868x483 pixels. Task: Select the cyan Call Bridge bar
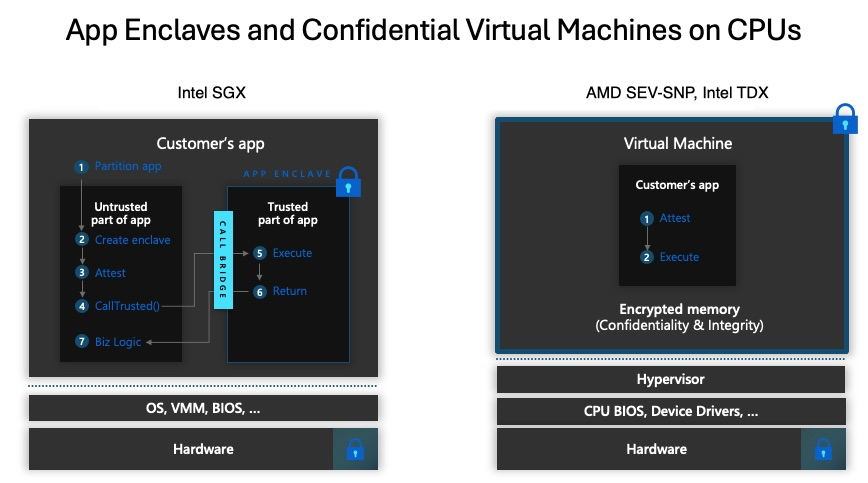[222, 260]
